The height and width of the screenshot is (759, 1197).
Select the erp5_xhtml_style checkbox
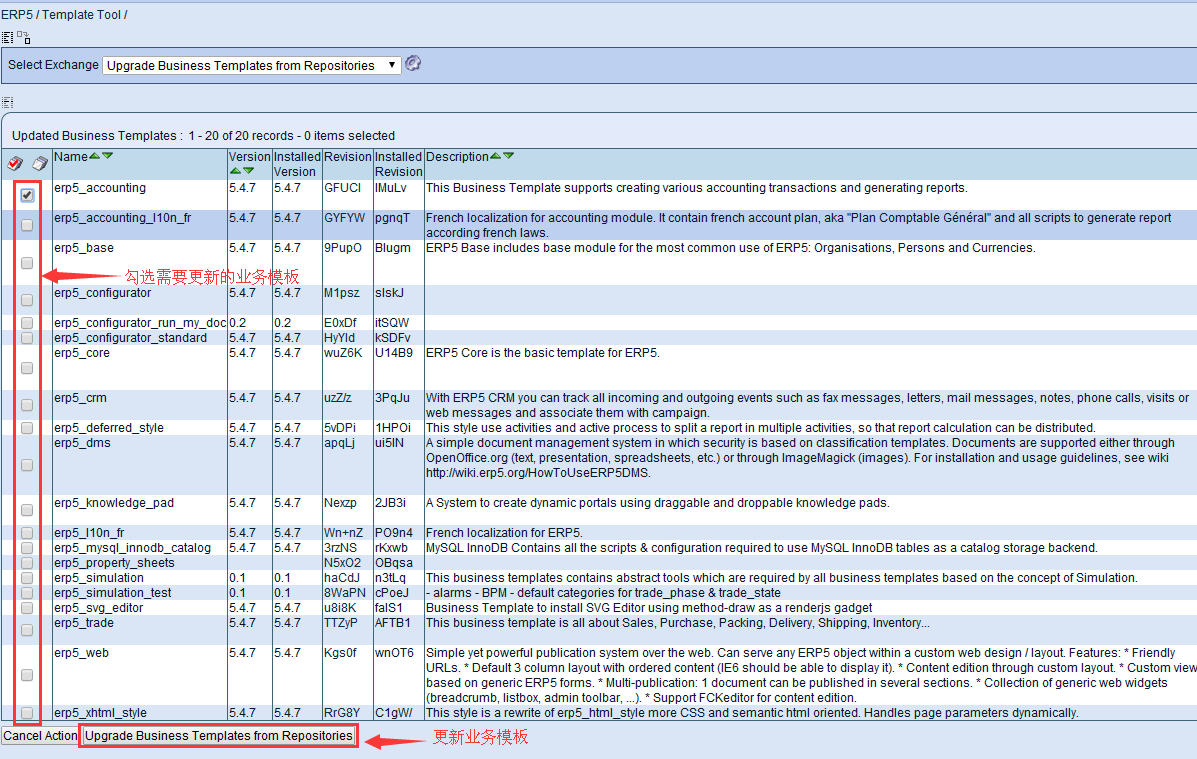27,712
